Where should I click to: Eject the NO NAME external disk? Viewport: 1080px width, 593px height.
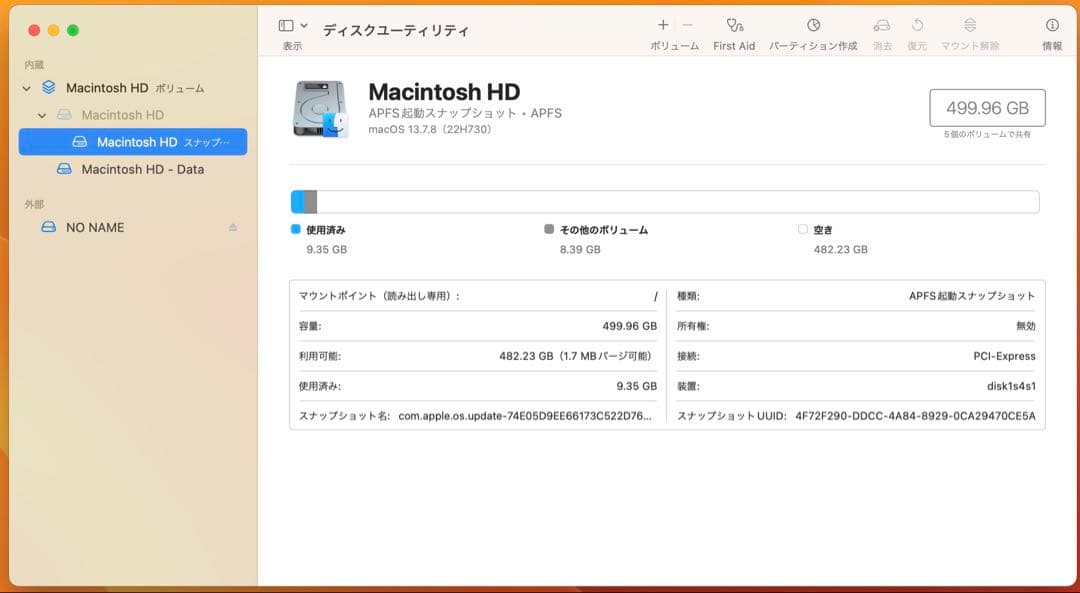coord(233,227)
